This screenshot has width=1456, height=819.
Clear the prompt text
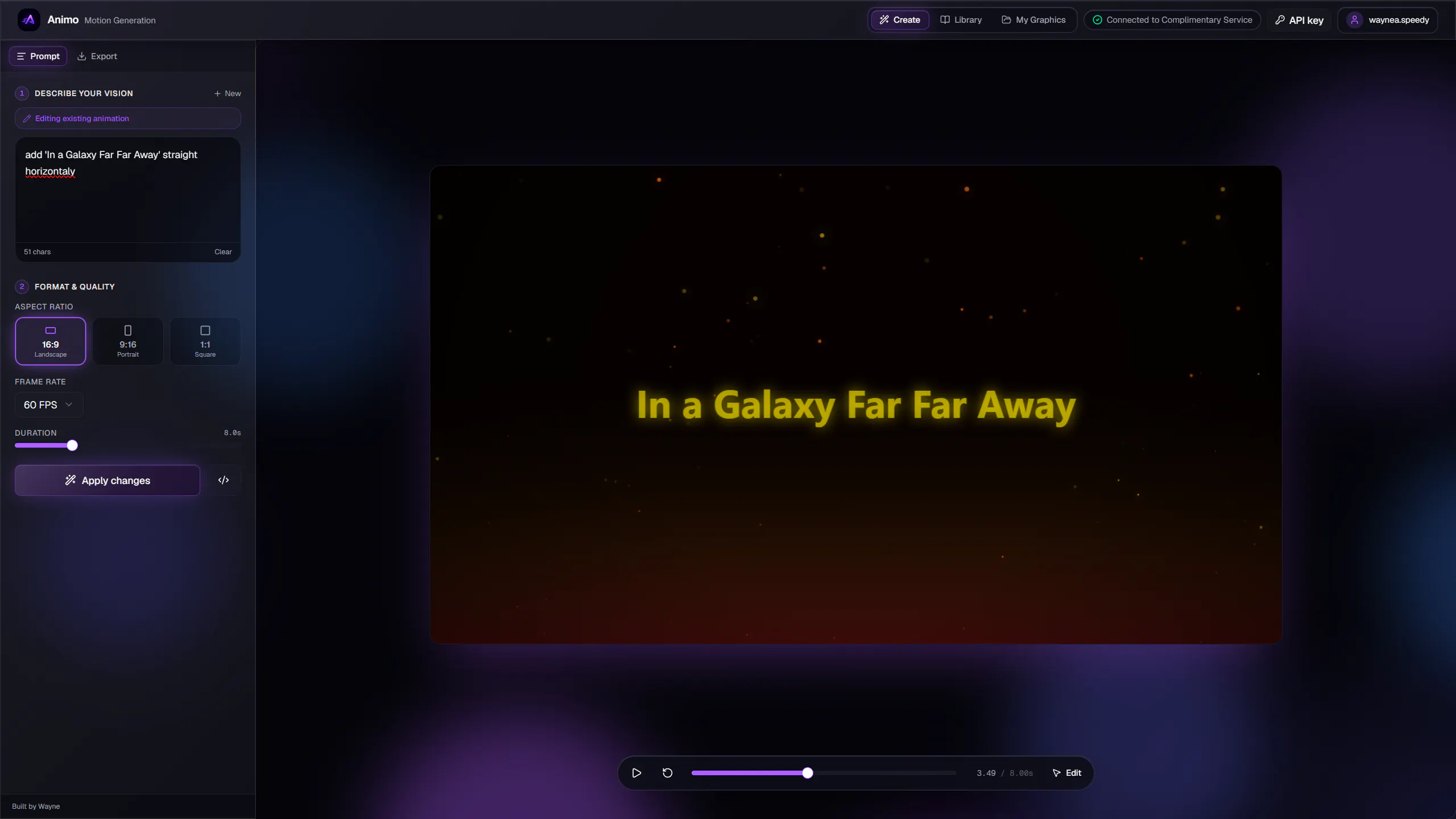tap(223, 252)
